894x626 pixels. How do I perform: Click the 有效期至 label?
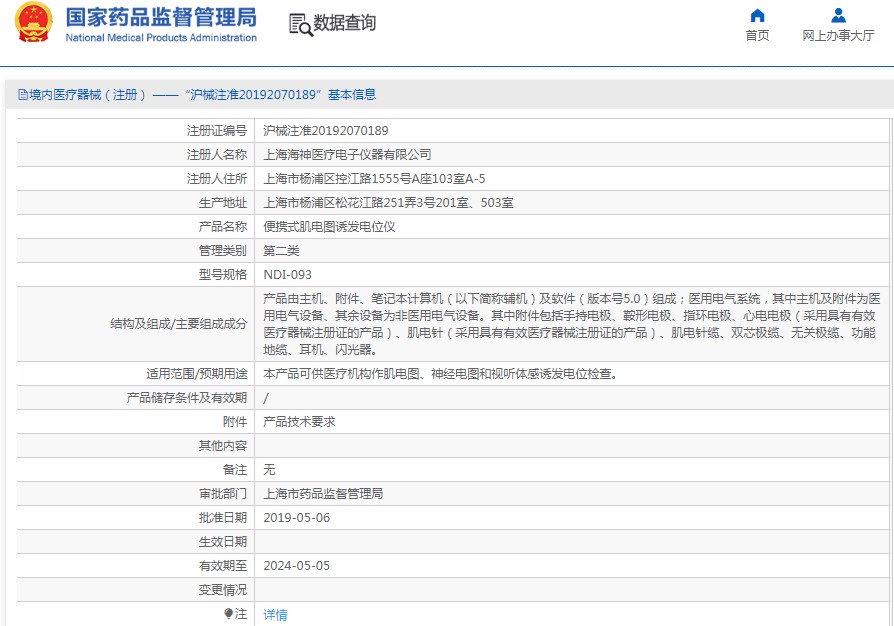pyautogui.click(x=223, y=565)
